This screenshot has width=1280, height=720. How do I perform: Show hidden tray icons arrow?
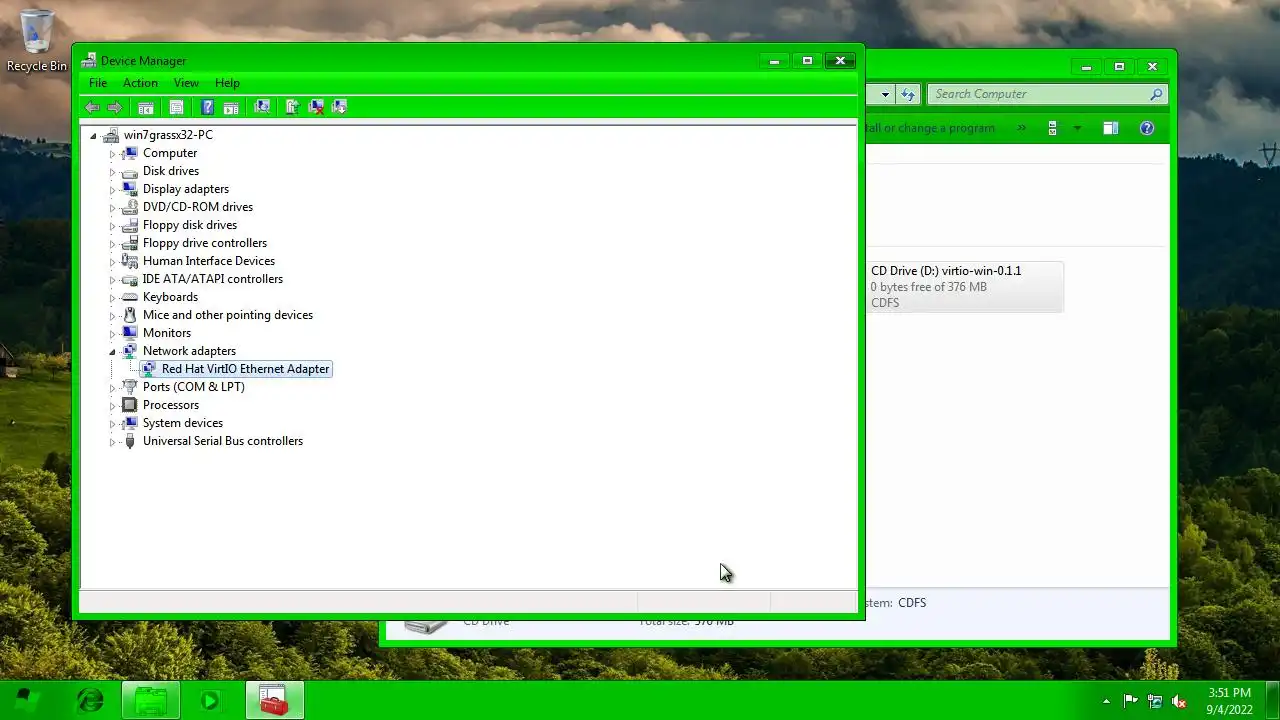(1106, 701)
